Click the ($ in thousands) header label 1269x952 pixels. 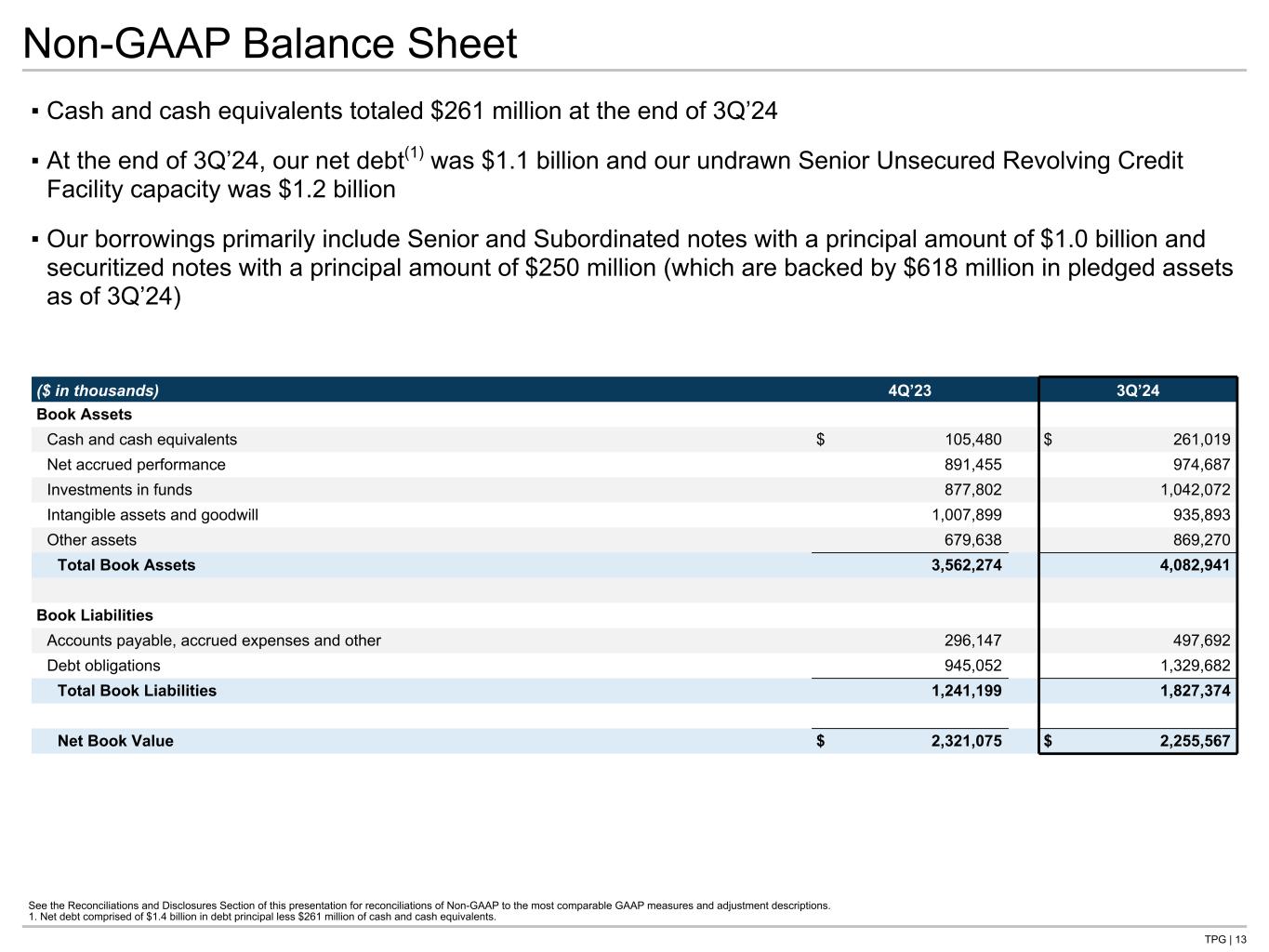pyautogui.click(x=98, y=390)
